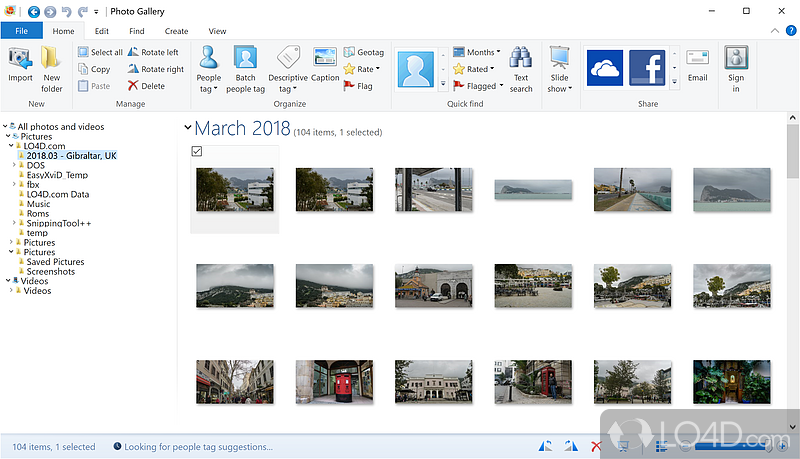Collapse the March 2018 group
800x459 pixels.
[x=187, y=128]
